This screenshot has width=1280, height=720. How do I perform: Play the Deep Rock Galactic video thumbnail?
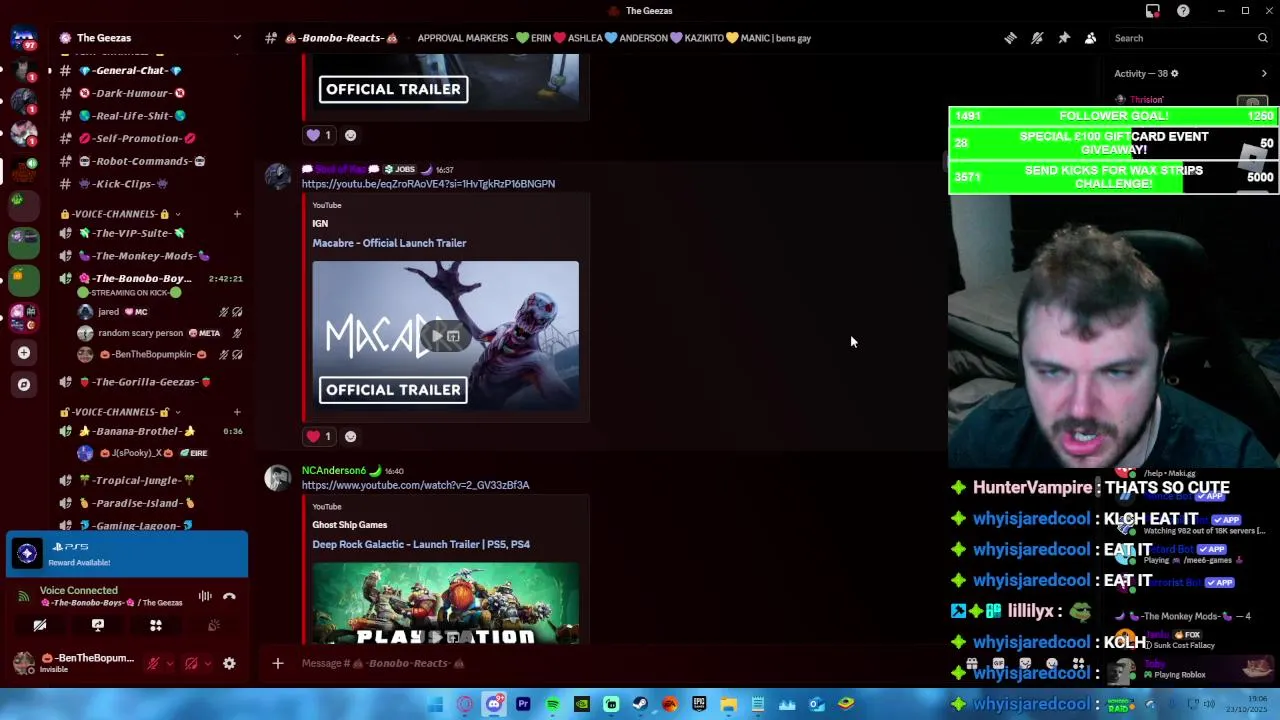445,603
